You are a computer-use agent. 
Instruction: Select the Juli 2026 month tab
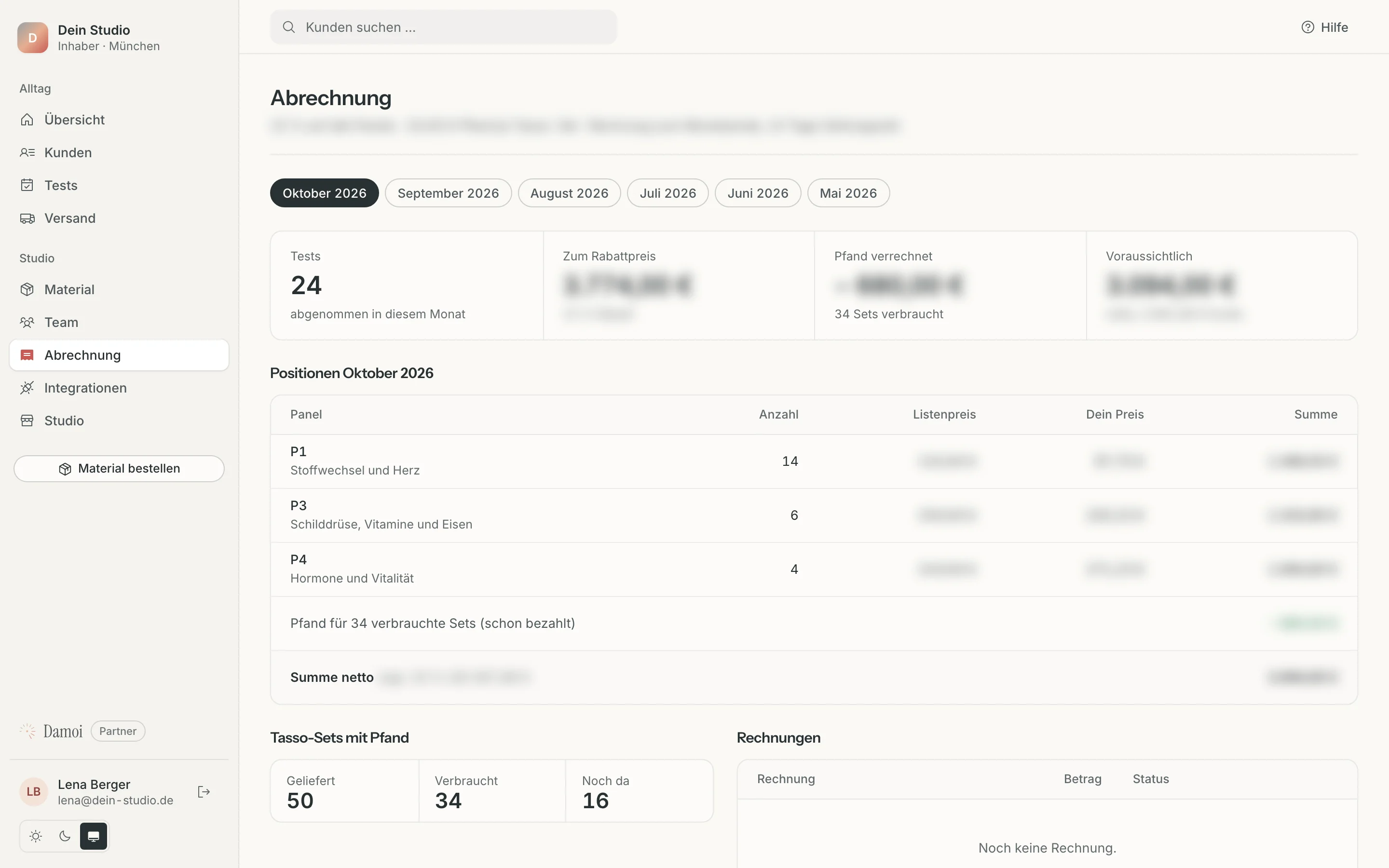click(668, 193)
